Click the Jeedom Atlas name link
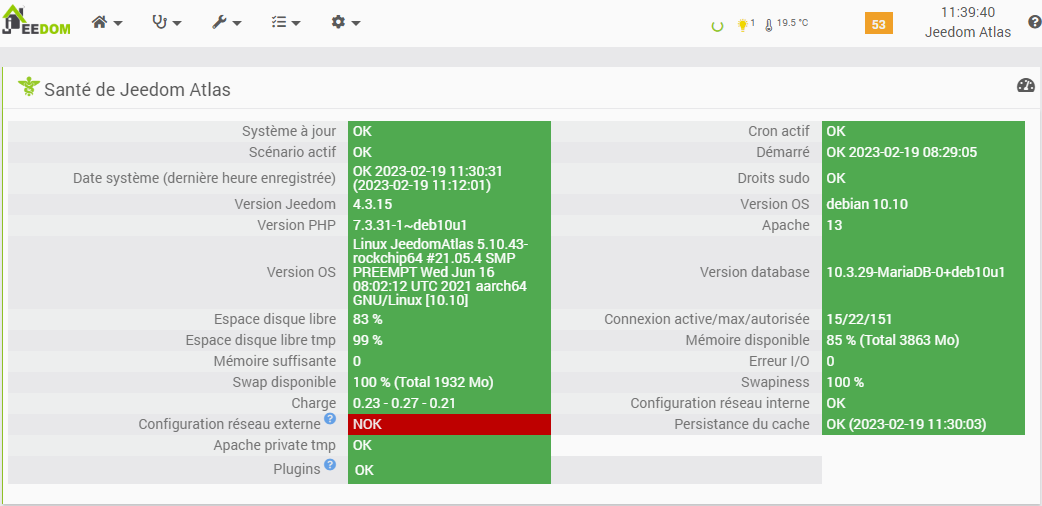The height and width of the screenshot is (506, 1042). [x=967, y=32]
